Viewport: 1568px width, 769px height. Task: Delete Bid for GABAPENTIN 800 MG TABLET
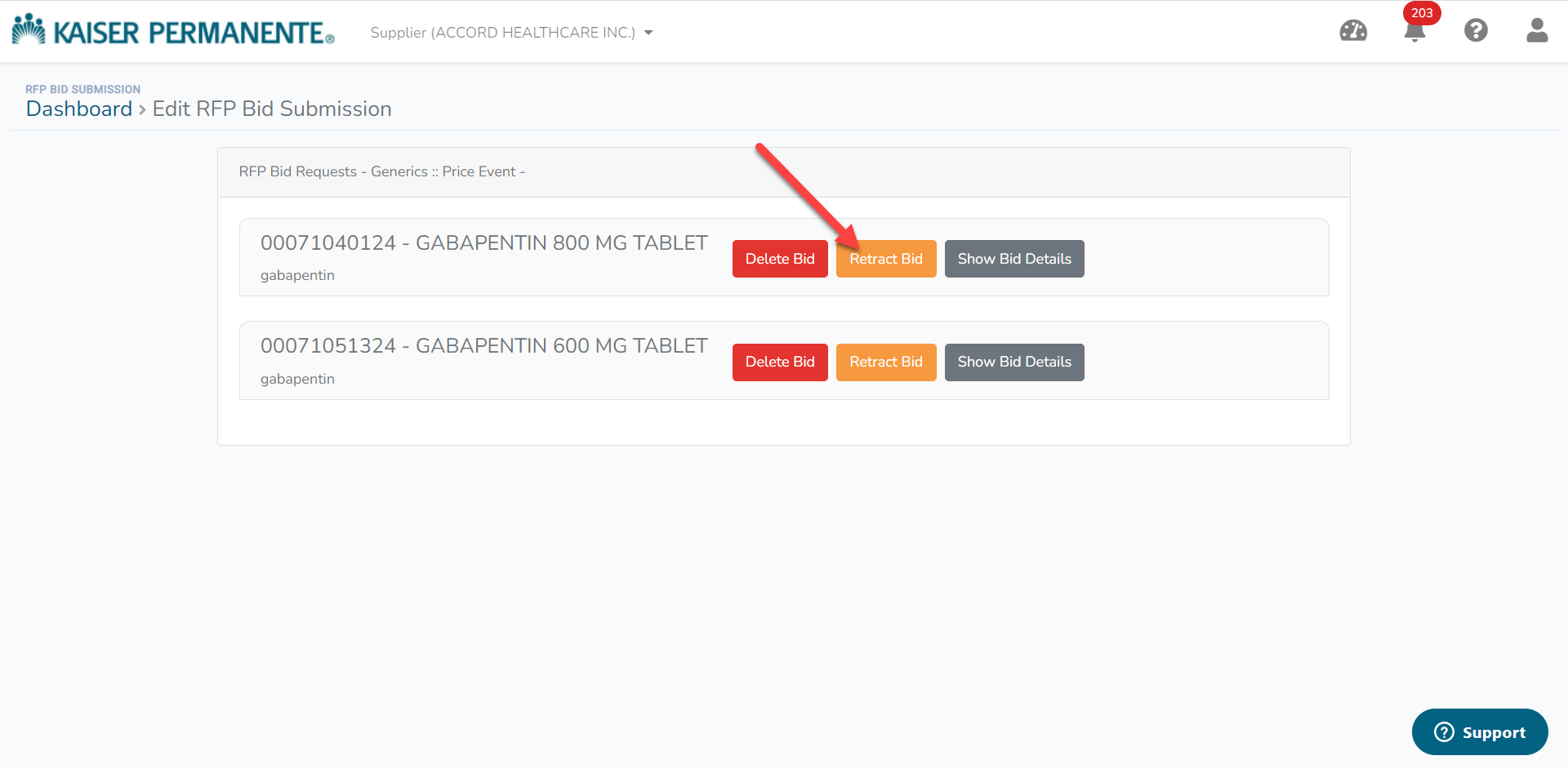coord(779,258)
